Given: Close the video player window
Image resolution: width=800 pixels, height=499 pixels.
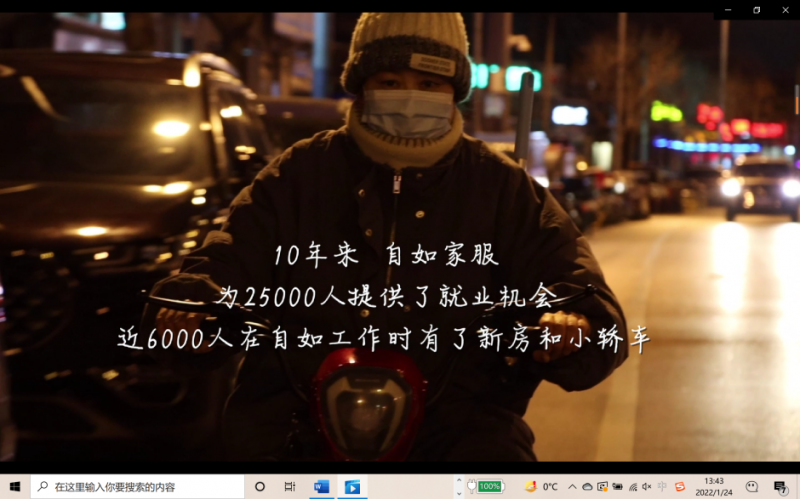Looking at the screenshot, I should coord(786,10).
